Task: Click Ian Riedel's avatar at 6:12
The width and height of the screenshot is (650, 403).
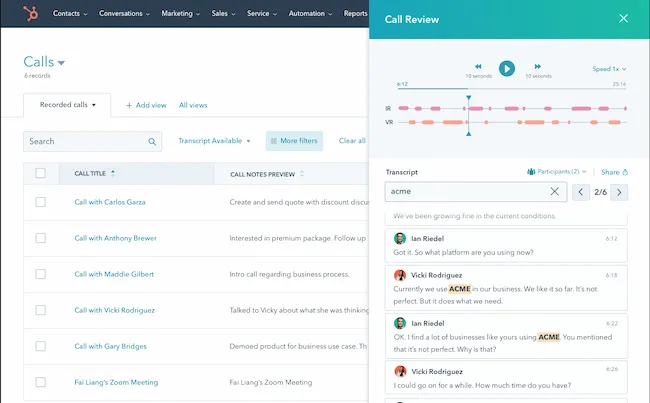Action: [x=400, y=238]
